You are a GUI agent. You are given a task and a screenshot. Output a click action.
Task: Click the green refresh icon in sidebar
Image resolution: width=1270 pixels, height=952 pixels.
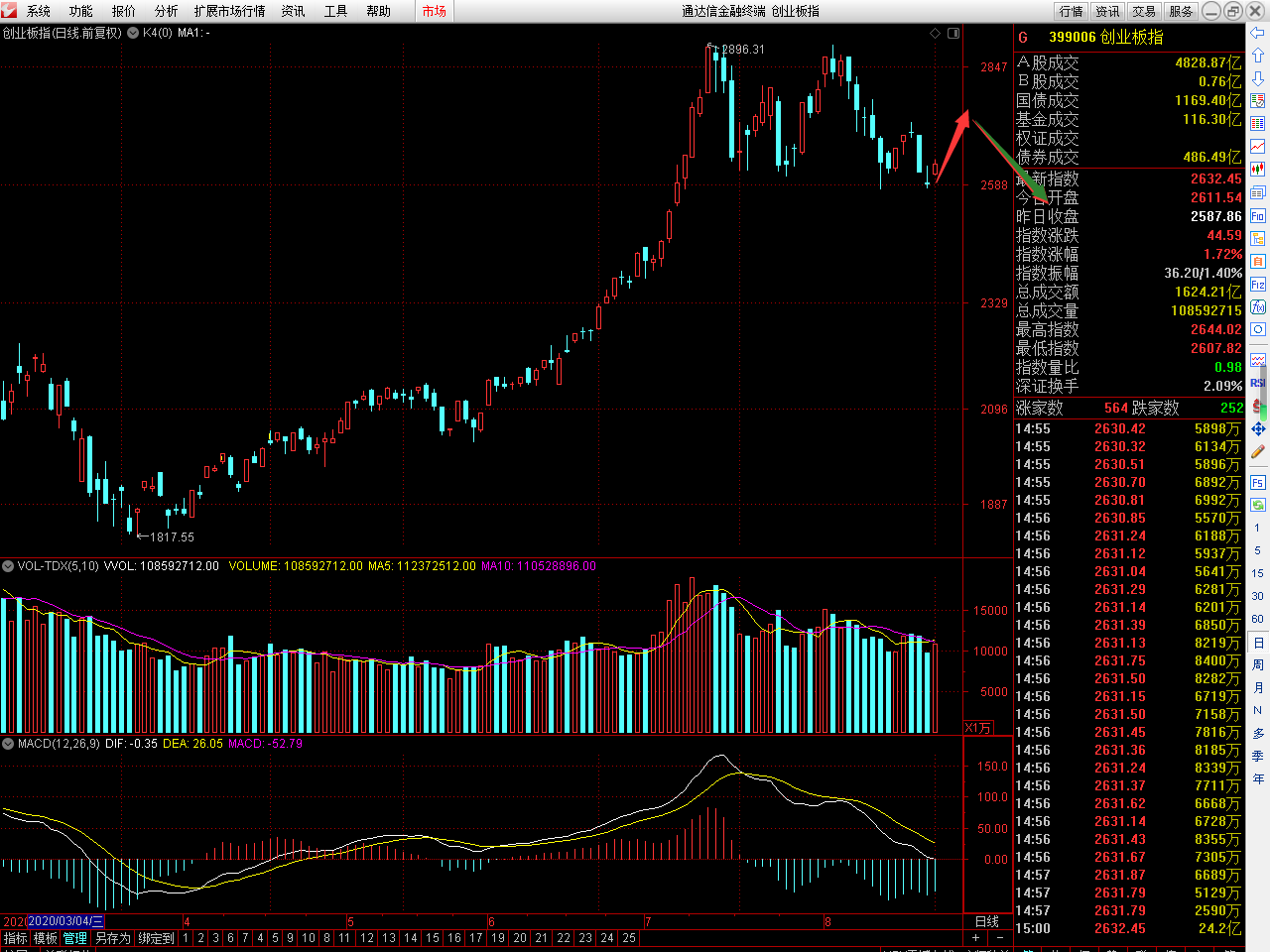tap(1257, 505)
